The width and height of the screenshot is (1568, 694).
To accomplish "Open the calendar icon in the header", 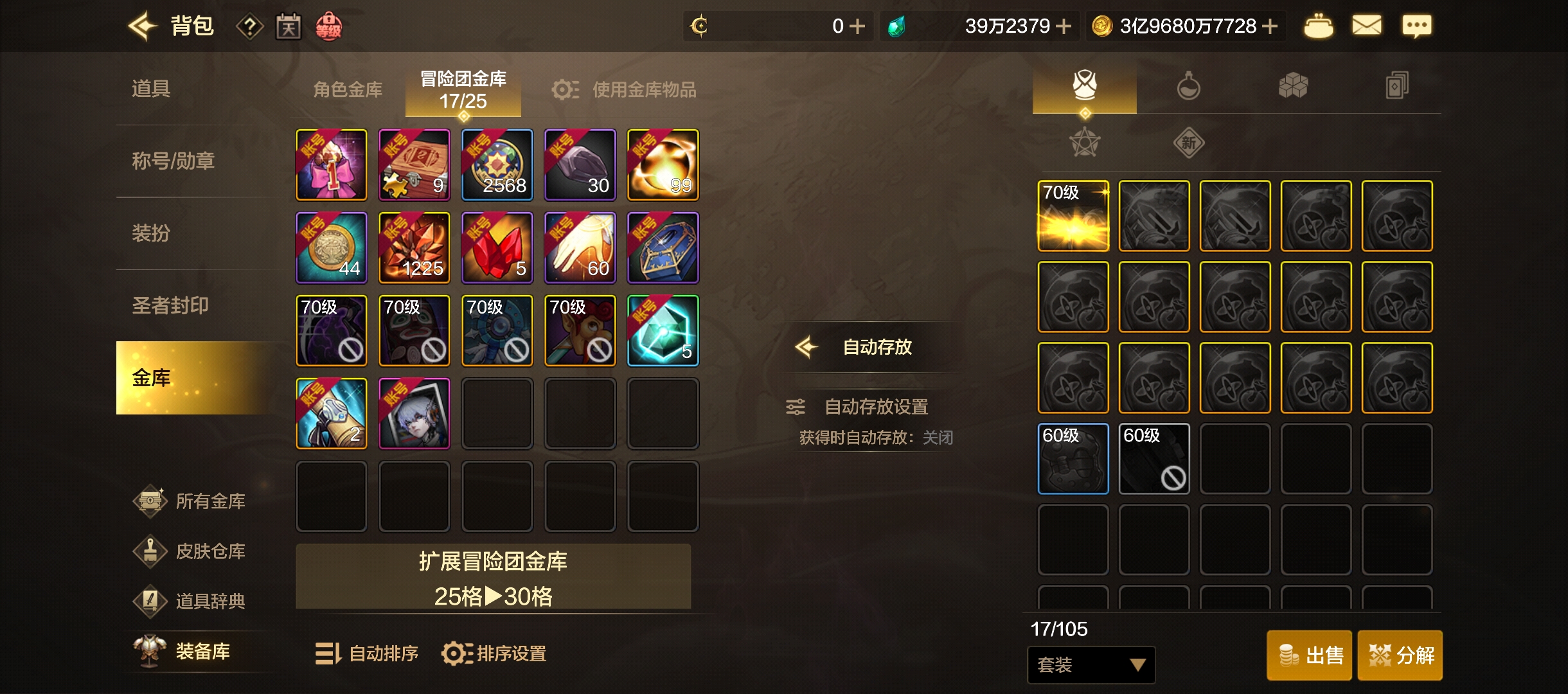I will pyautogui.click(x=289, y=27).
